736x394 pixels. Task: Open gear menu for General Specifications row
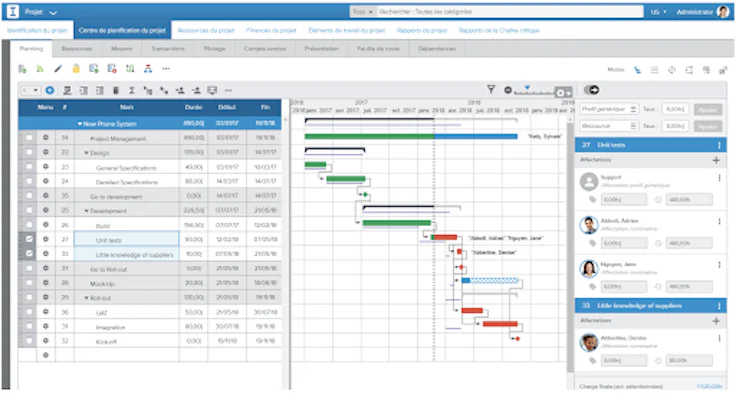coord(46,167)
